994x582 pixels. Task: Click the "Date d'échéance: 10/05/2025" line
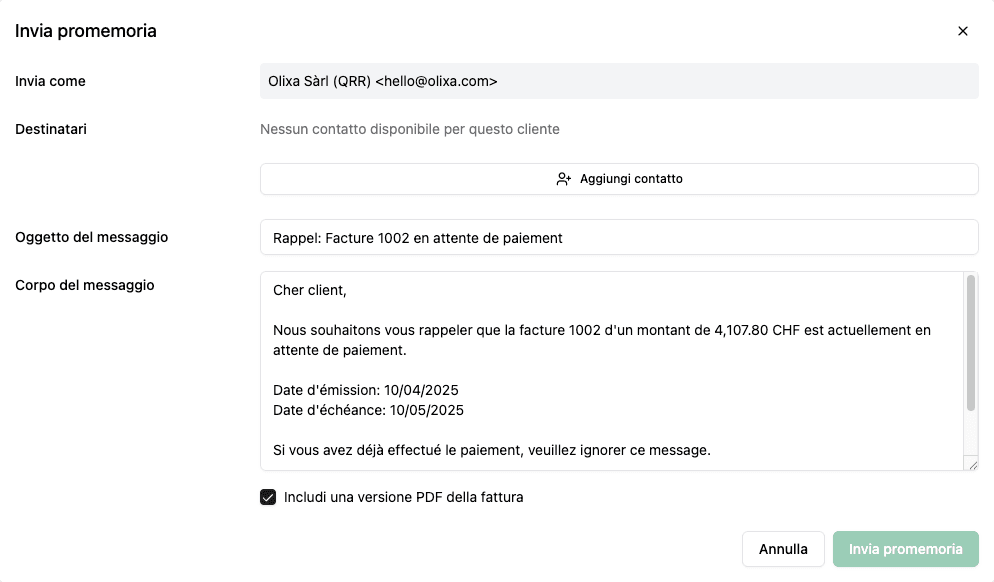368,410
